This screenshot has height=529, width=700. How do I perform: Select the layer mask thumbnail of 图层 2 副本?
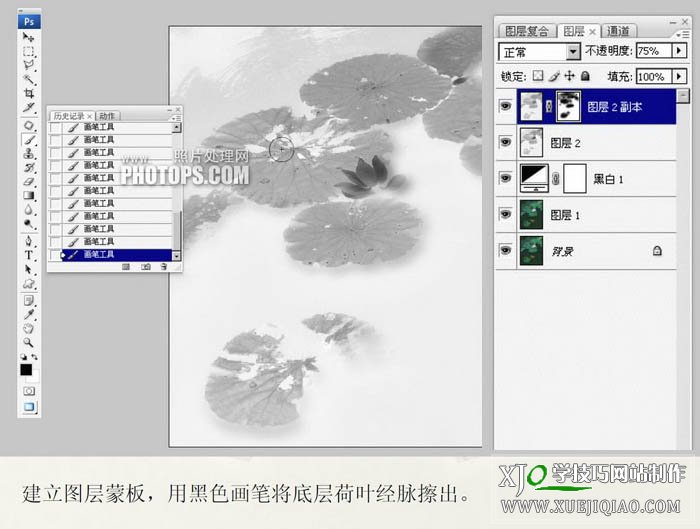(568, 106)
